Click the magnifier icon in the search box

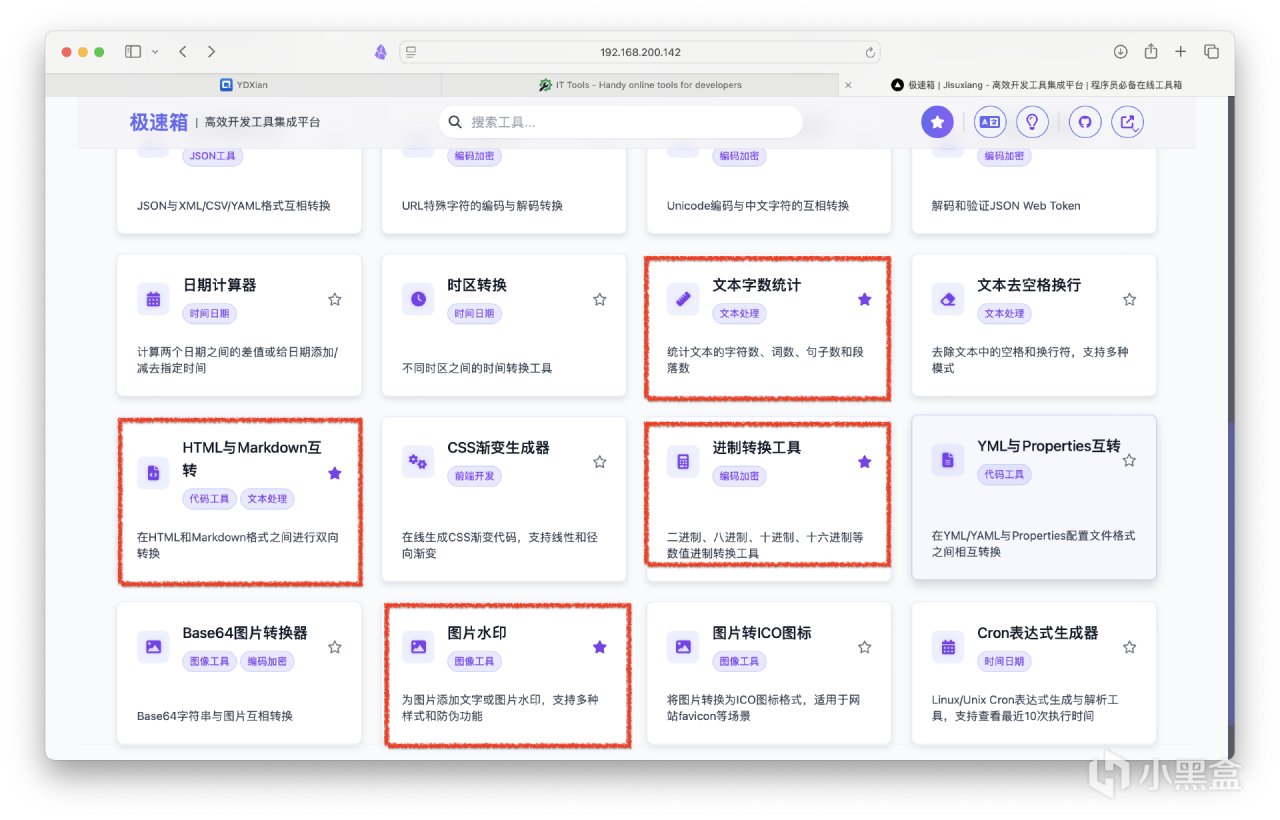[x=455, y=122]
